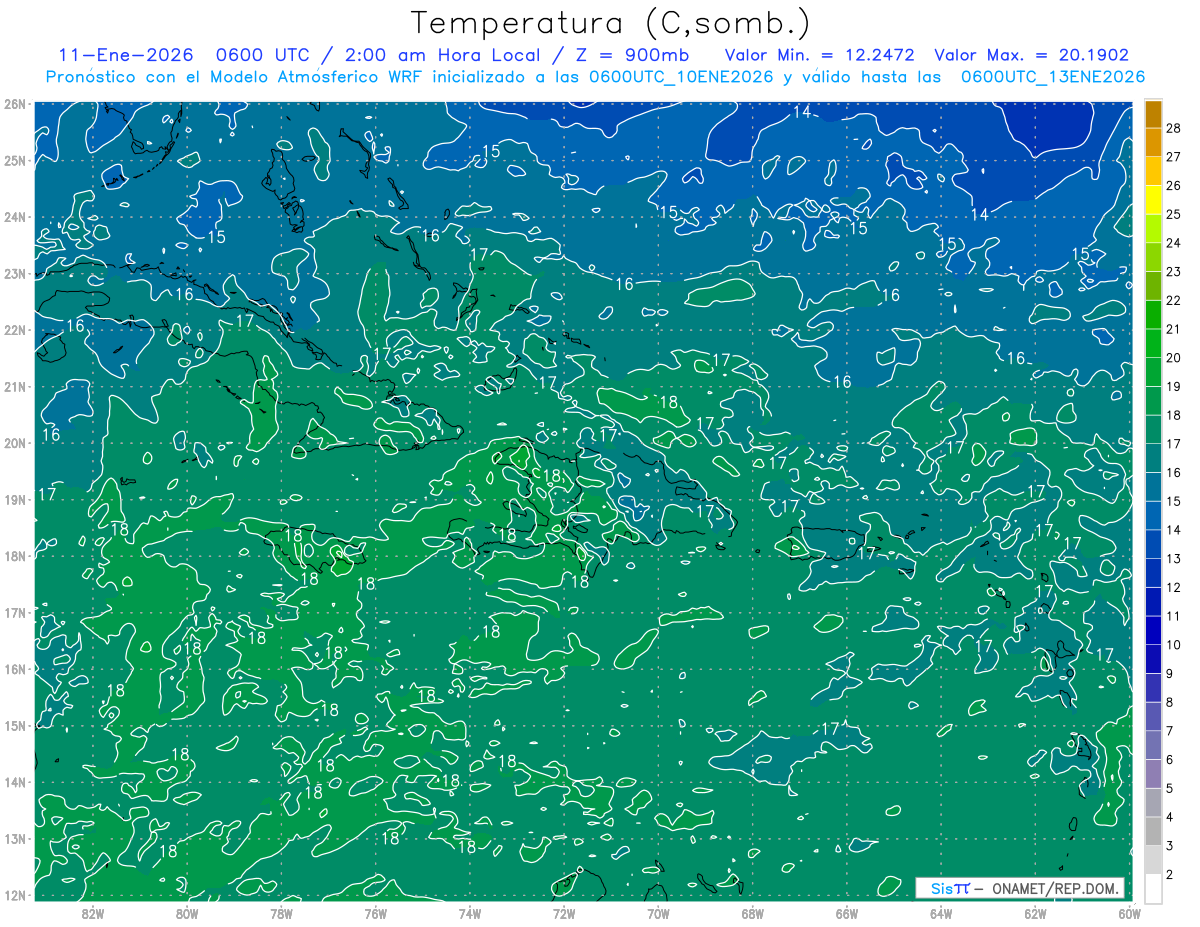Click the "70W" longitude axis label
This screenshot has height=927, width=1200.
[x=657, y=913]
